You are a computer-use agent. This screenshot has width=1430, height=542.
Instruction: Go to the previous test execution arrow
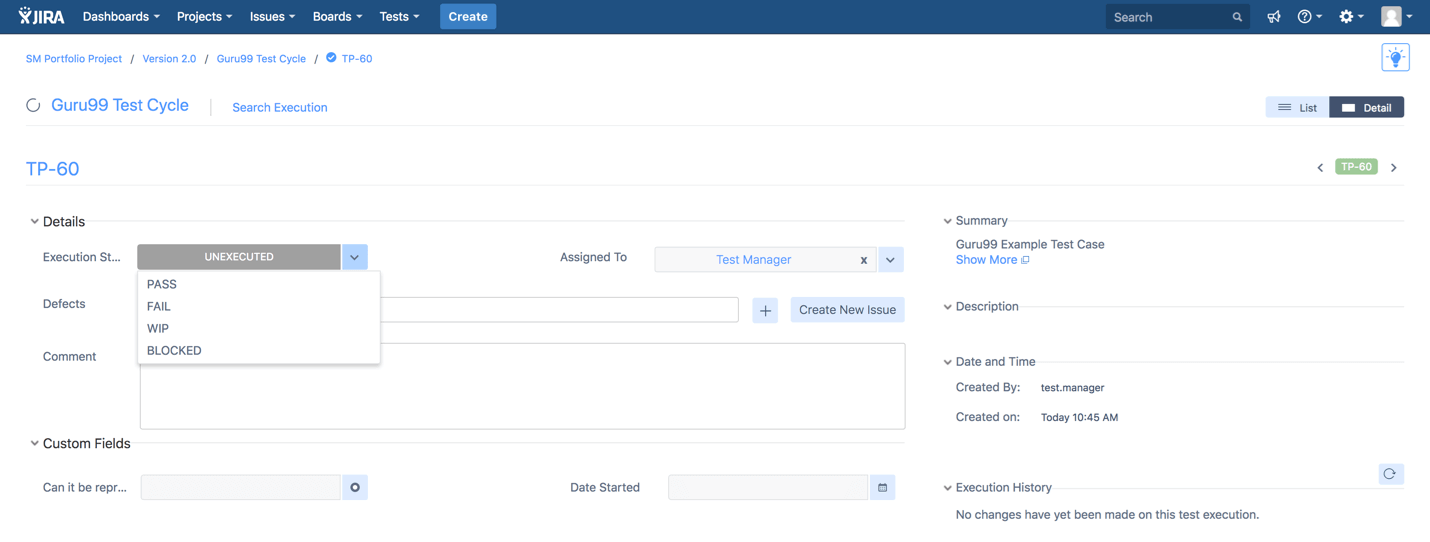point(1320,168)
